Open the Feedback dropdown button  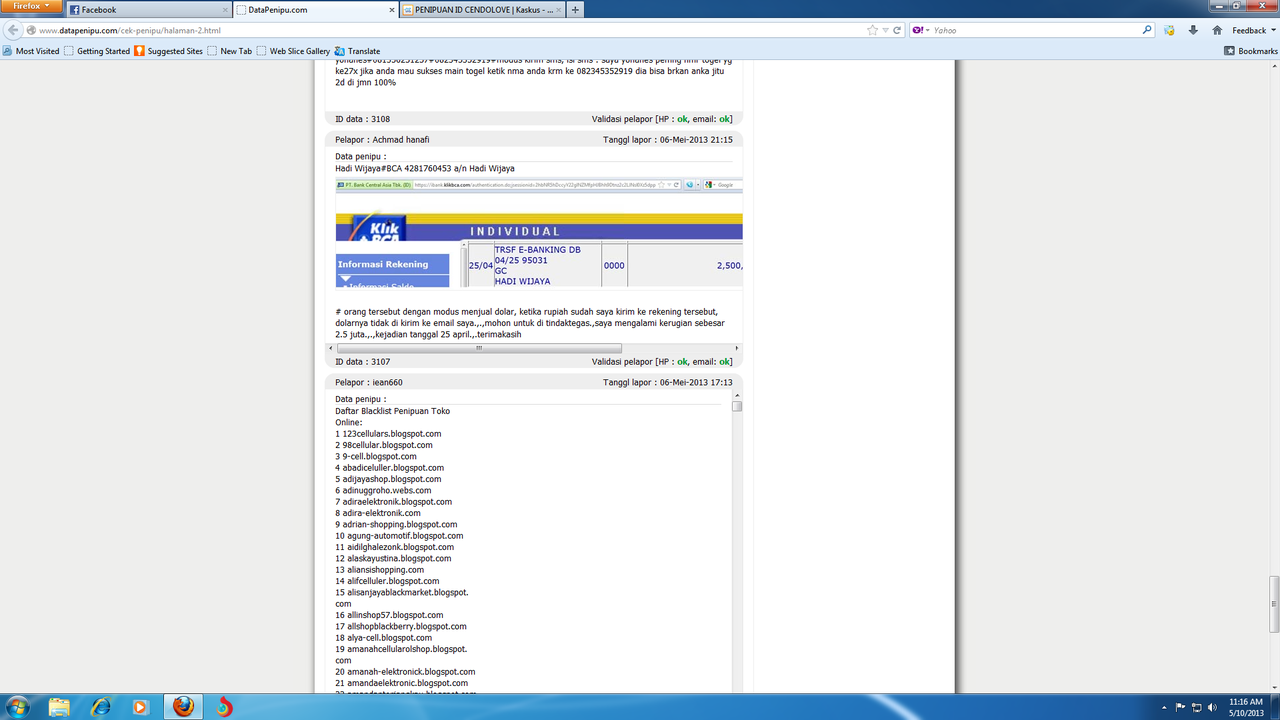(1254, 30)
